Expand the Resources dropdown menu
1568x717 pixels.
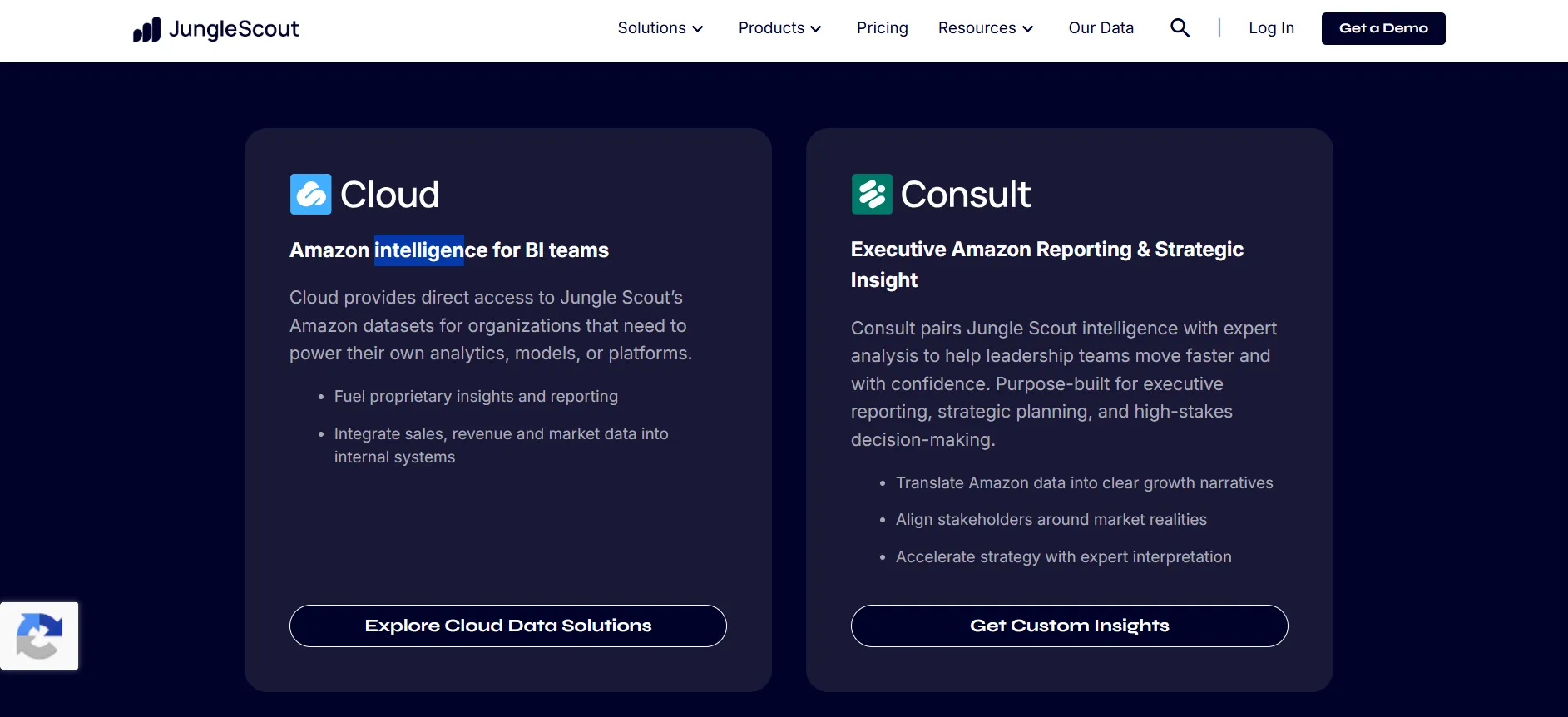coord(986,28)
